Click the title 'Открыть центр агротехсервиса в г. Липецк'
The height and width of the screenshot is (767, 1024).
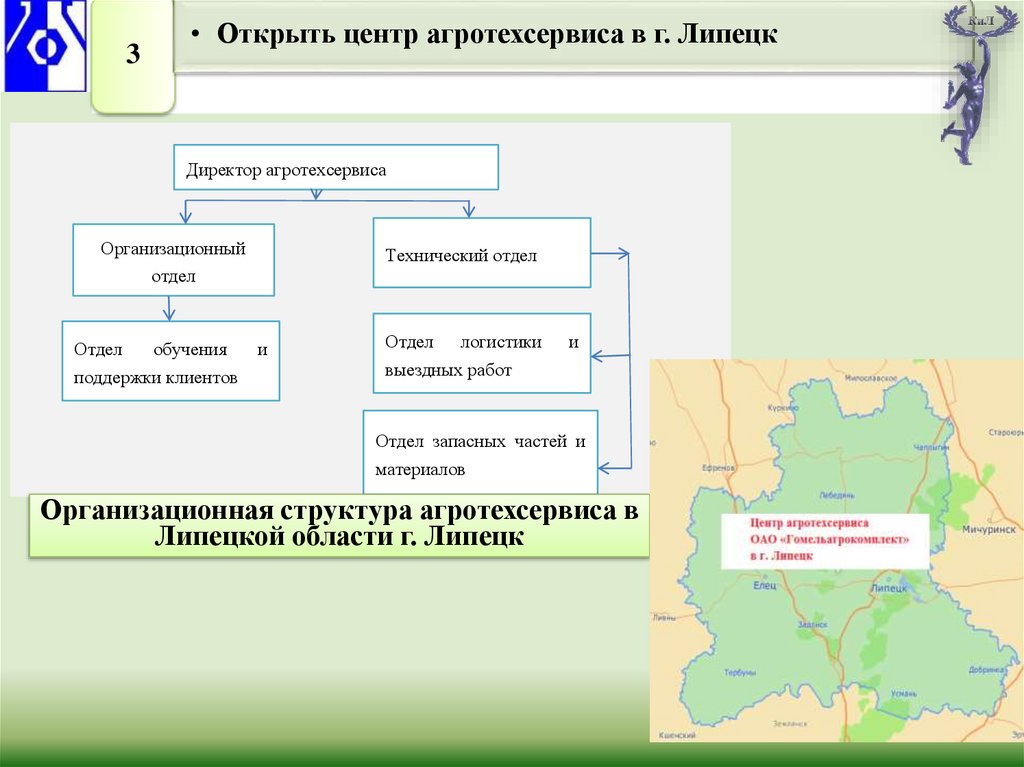tap(497, 34)
